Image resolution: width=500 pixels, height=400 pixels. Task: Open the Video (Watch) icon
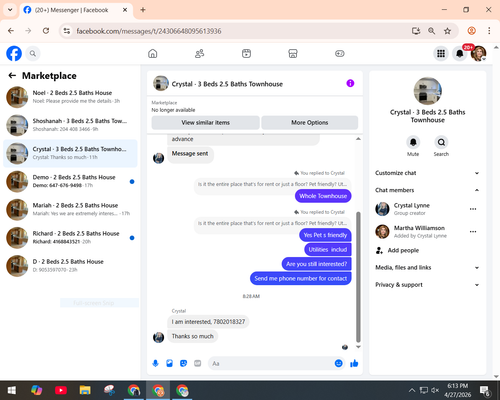(x=246, y=53)
